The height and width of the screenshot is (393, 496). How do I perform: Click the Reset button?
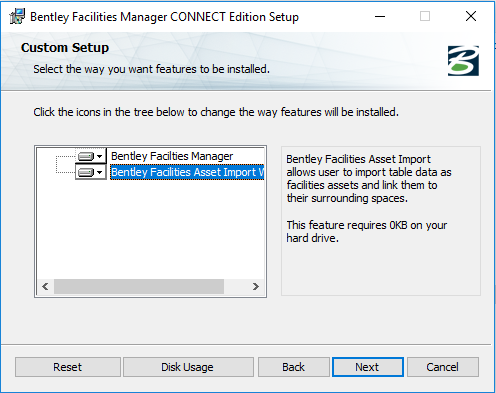click(68, 367)
